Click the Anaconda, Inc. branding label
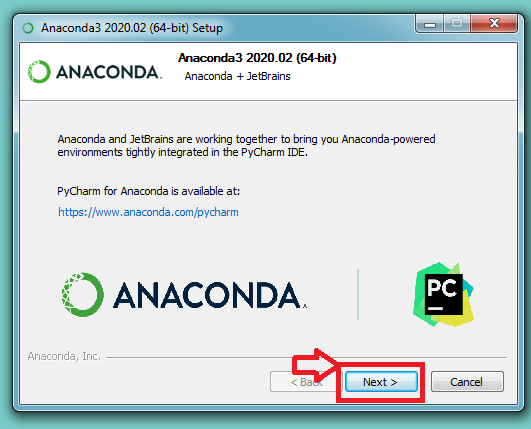Screen dimensions: 531x429 coord(64,357)
